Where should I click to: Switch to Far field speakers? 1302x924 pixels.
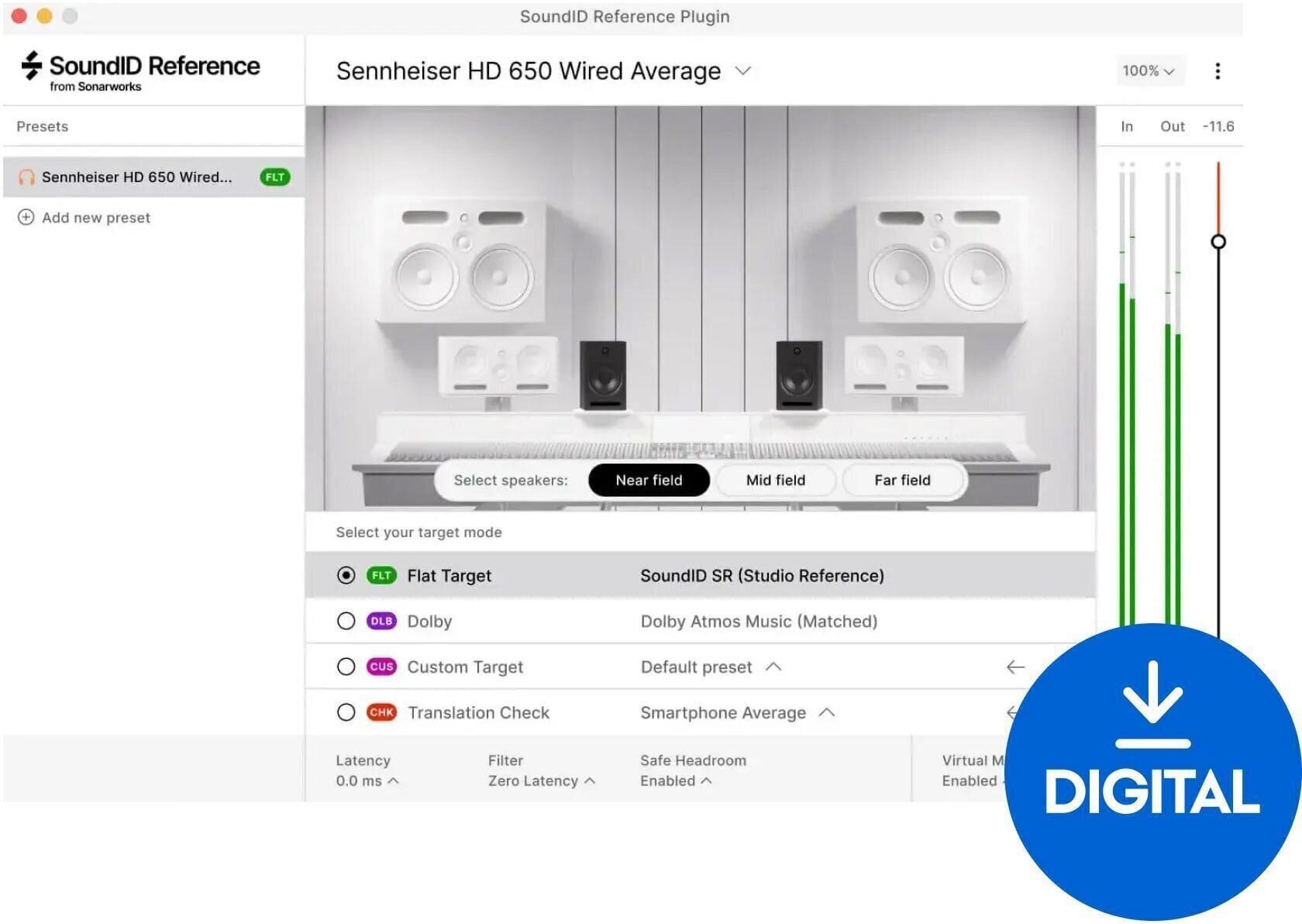pyautogui.click(x=902, y=480)
